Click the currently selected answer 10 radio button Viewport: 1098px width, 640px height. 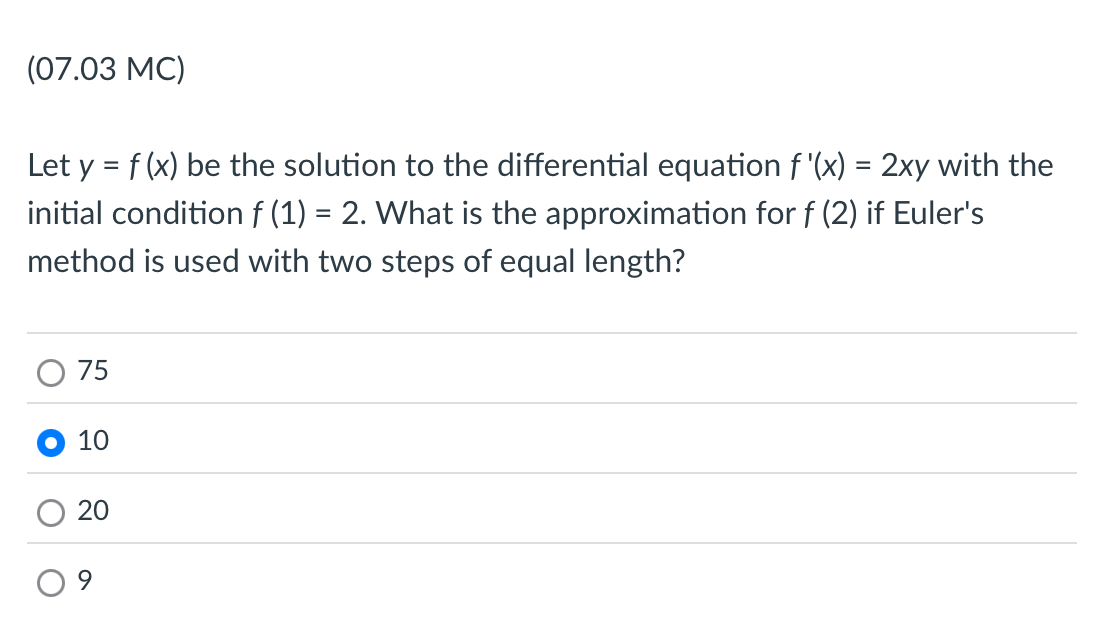(x=49, y=442)
